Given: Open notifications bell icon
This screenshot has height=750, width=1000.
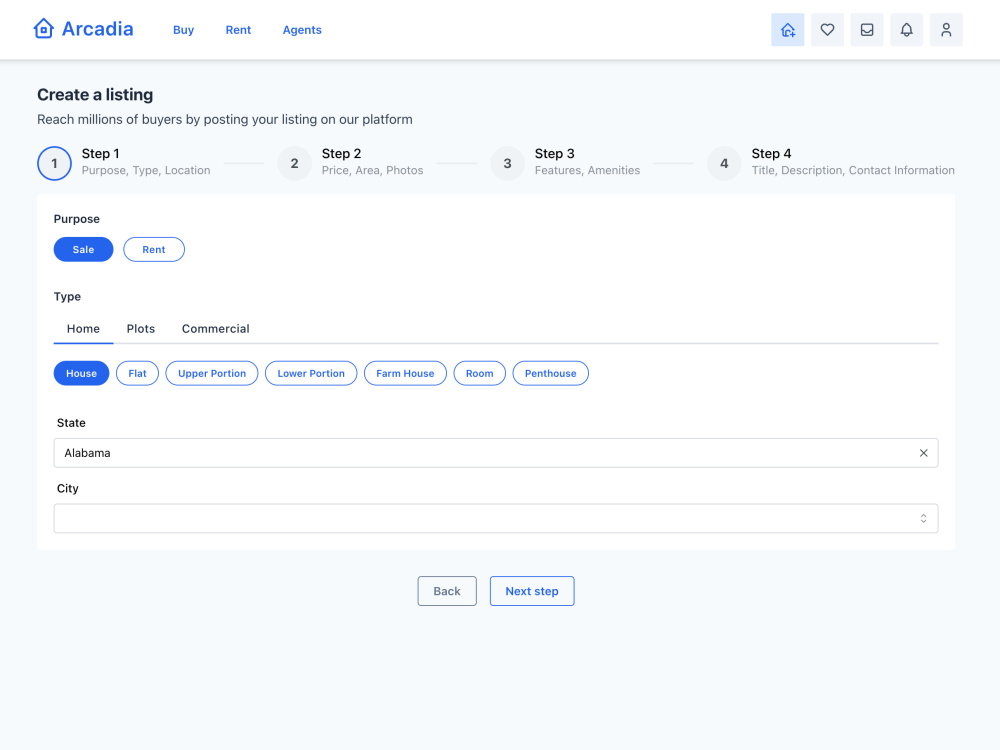Looking at the screenshot, I should coord(906,30).
